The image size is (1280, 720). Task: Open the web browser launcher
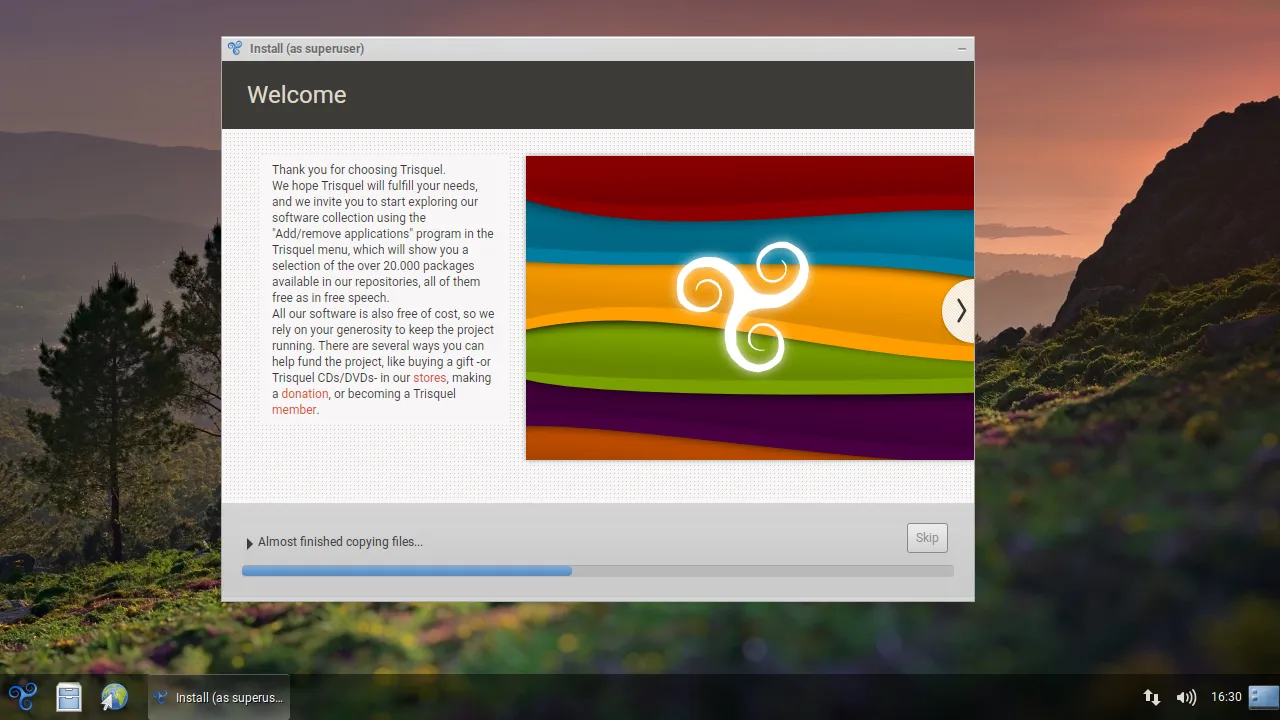point(114,696)
